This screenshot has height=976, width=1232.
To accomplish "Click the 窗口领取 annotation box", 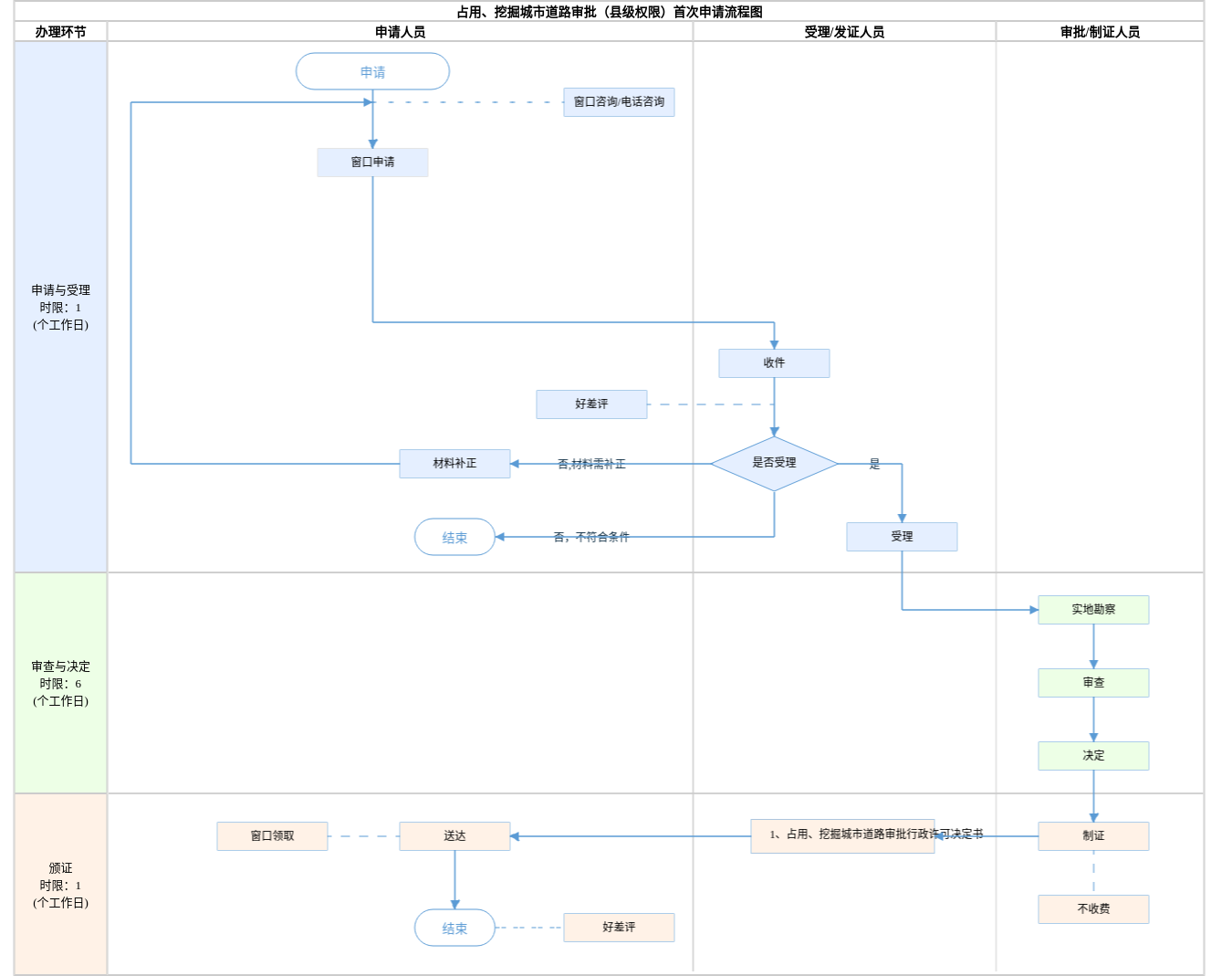I will 272,836.
